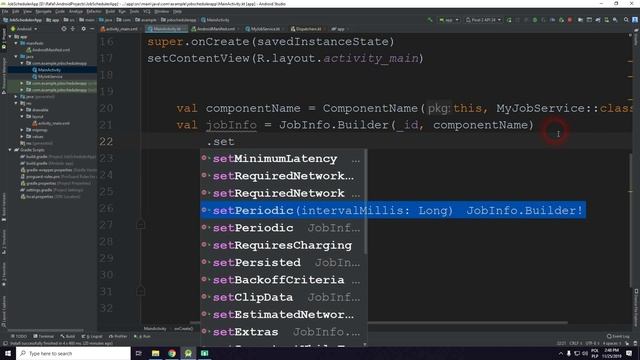The image size is (640, 360).
Task: Choose setBackoffCriteria completion suggestion
Action: [x=284, y=280]
